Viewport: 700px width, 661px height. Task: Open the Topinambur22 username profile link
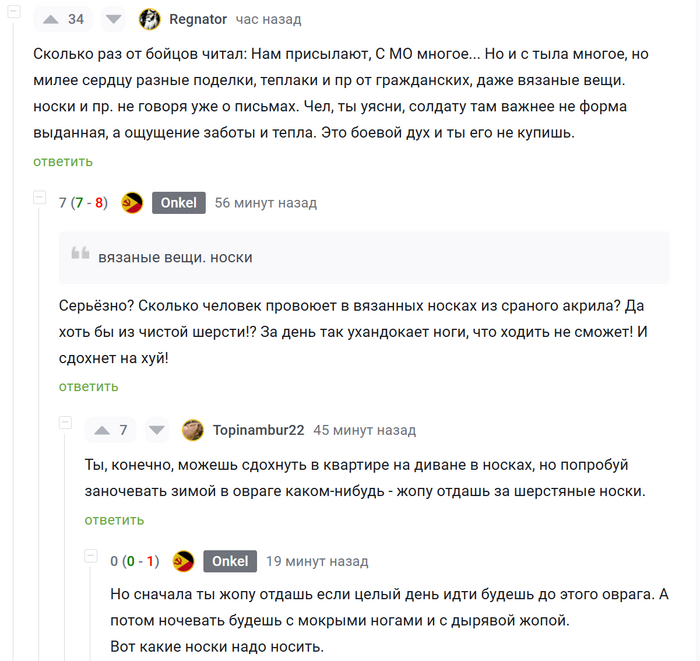coord(258,430)
